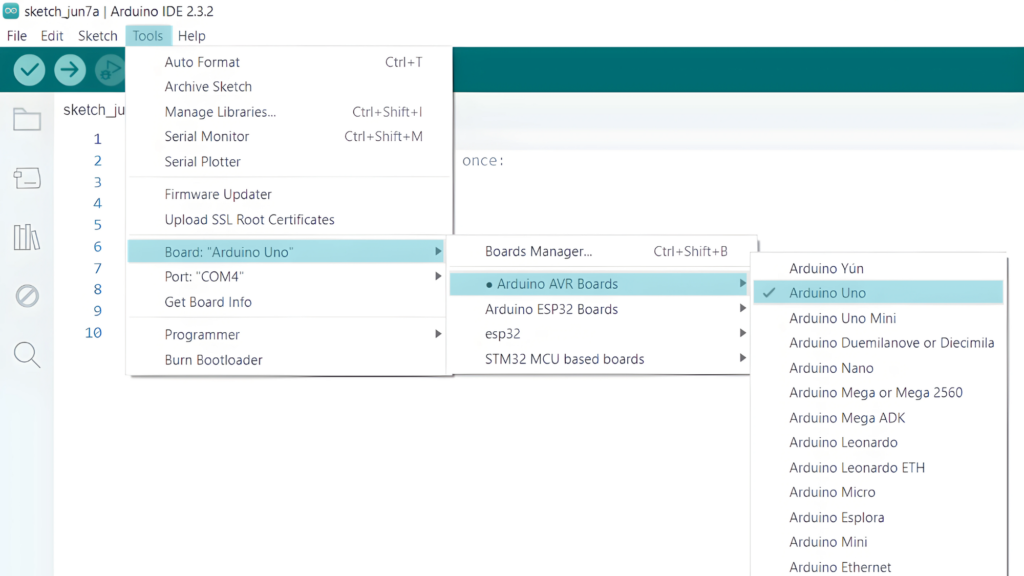Select Arduino Mega or Mega 2560
This screenshot has height=576, width=1024.
[x=878, y=392]
